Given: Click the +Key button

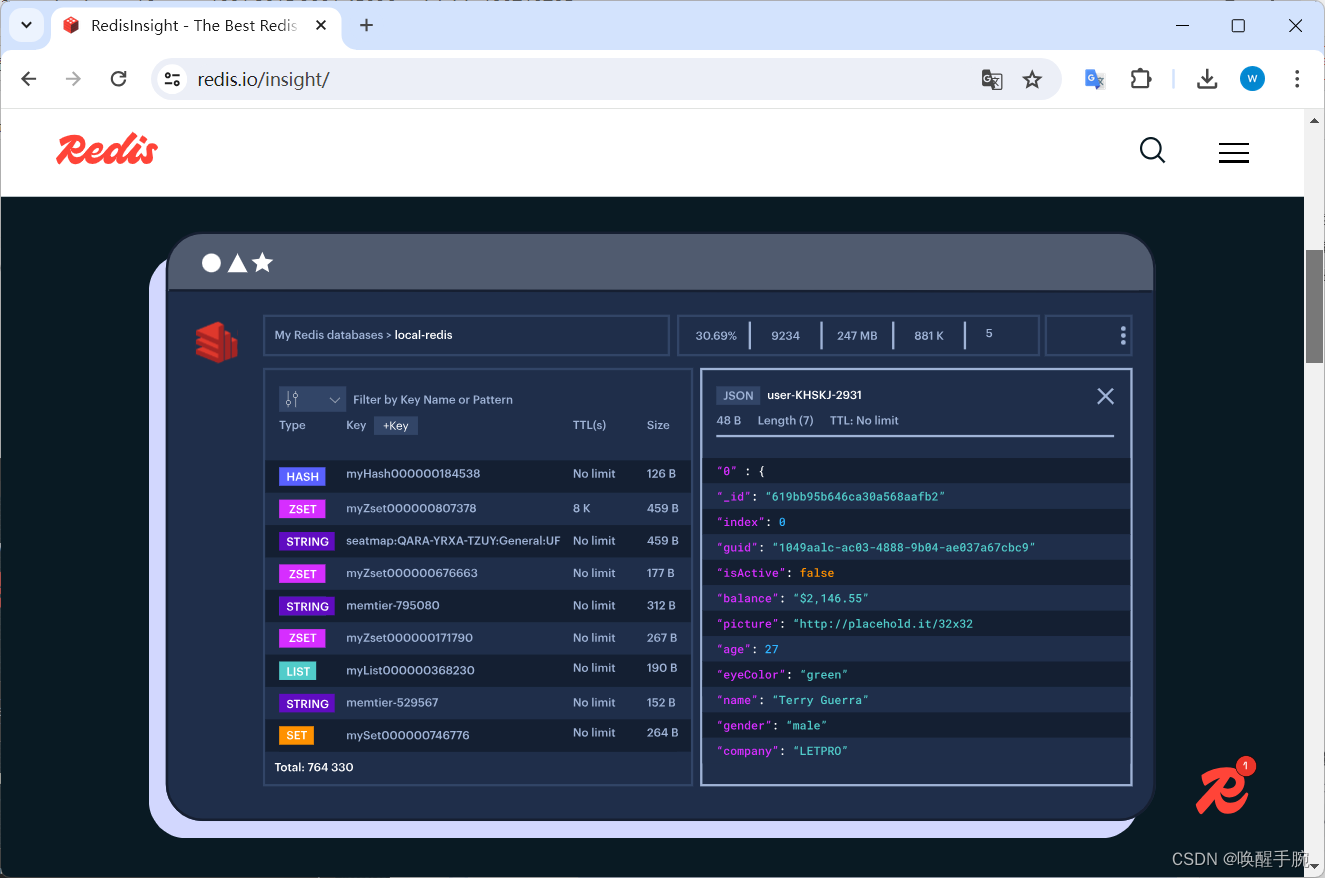Looking at the screenshot, I should (x=396, y=425).
